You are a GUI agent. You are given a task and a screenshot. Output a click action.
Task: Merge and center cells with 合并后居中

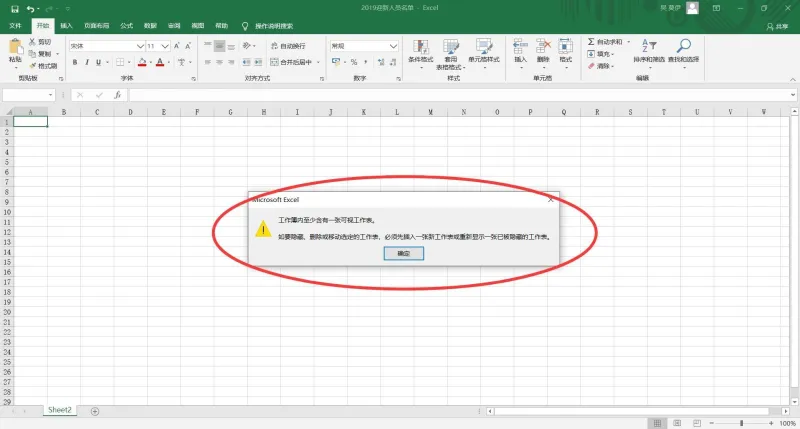291,62
